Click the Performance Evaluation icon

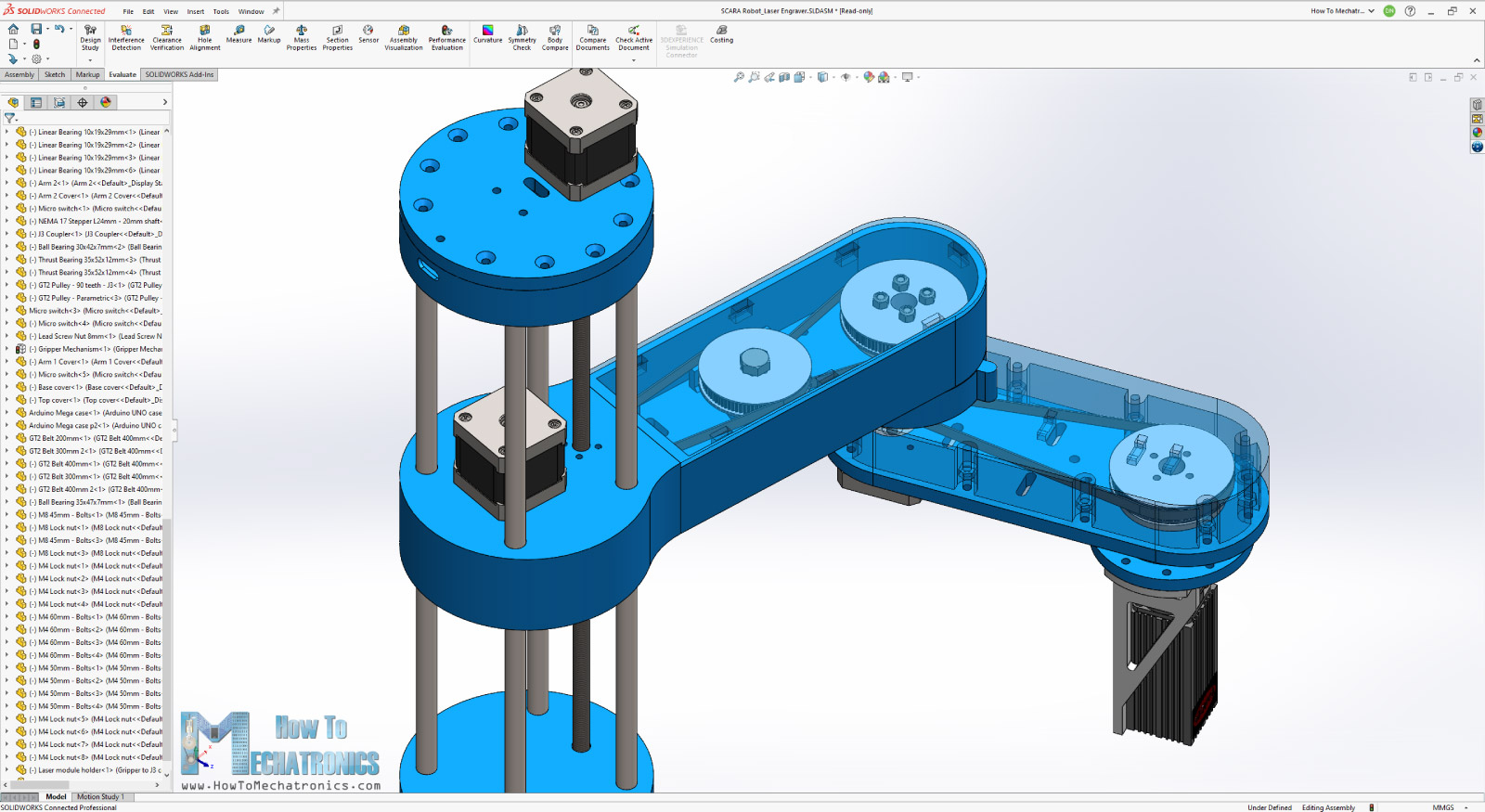tap(446, 36)
